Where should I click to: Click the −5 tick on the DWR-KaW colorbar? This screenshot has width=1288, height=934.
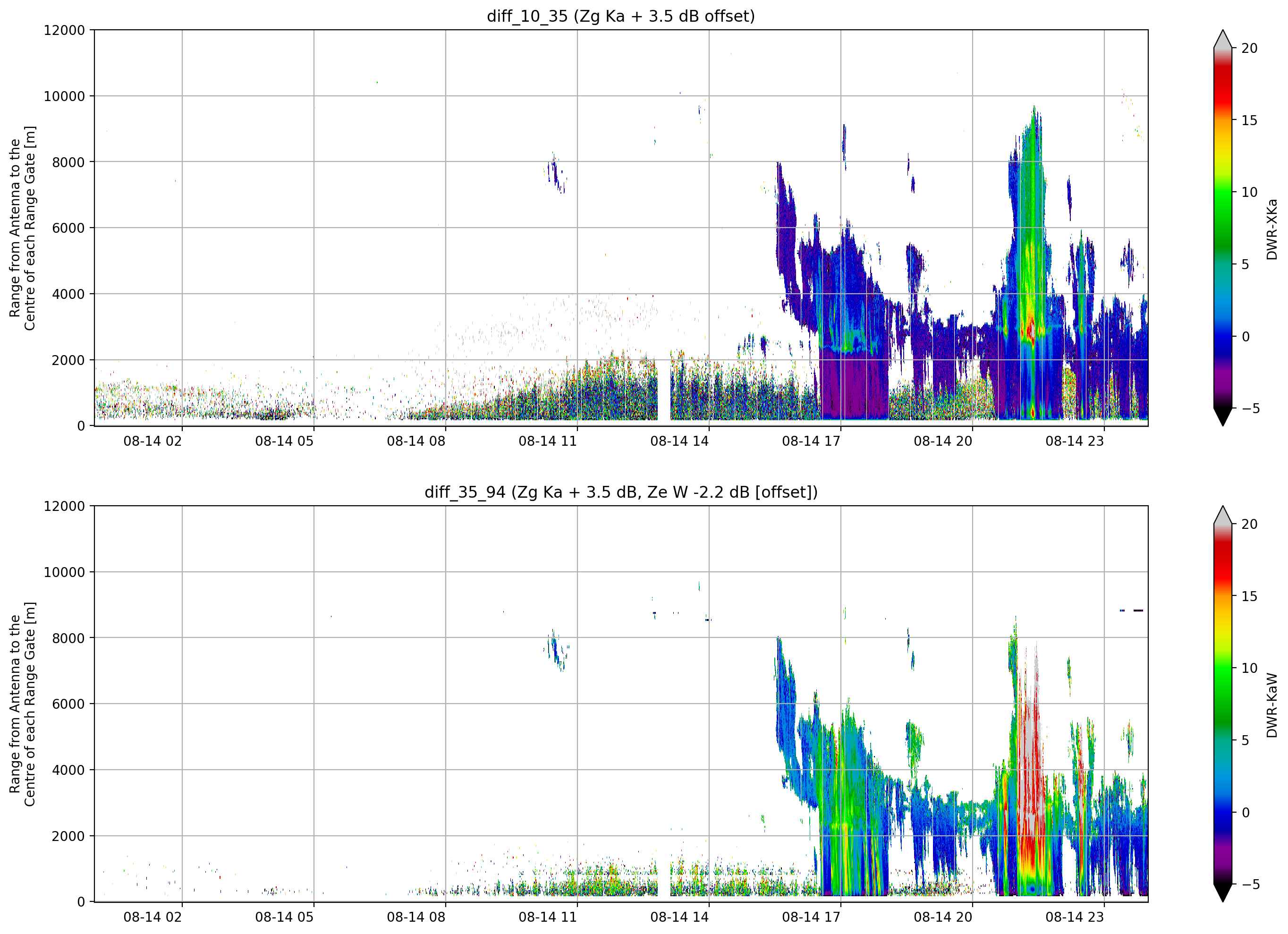coord(1251,885)
